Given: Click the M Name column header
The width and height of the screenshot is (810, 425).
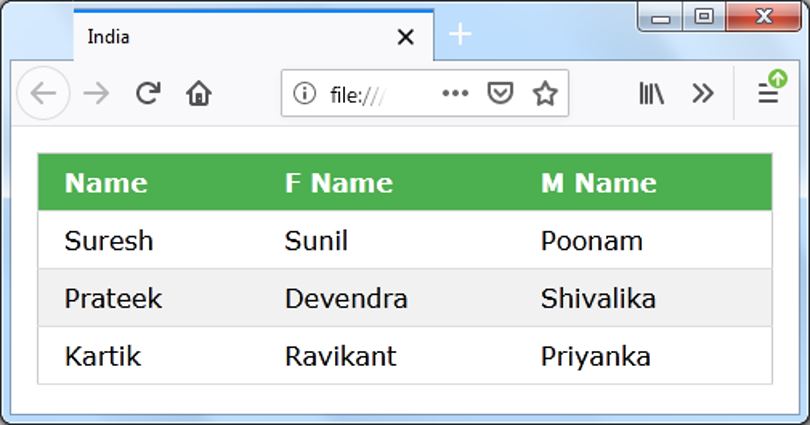Looking at the screenshot, I should [598, 183].
